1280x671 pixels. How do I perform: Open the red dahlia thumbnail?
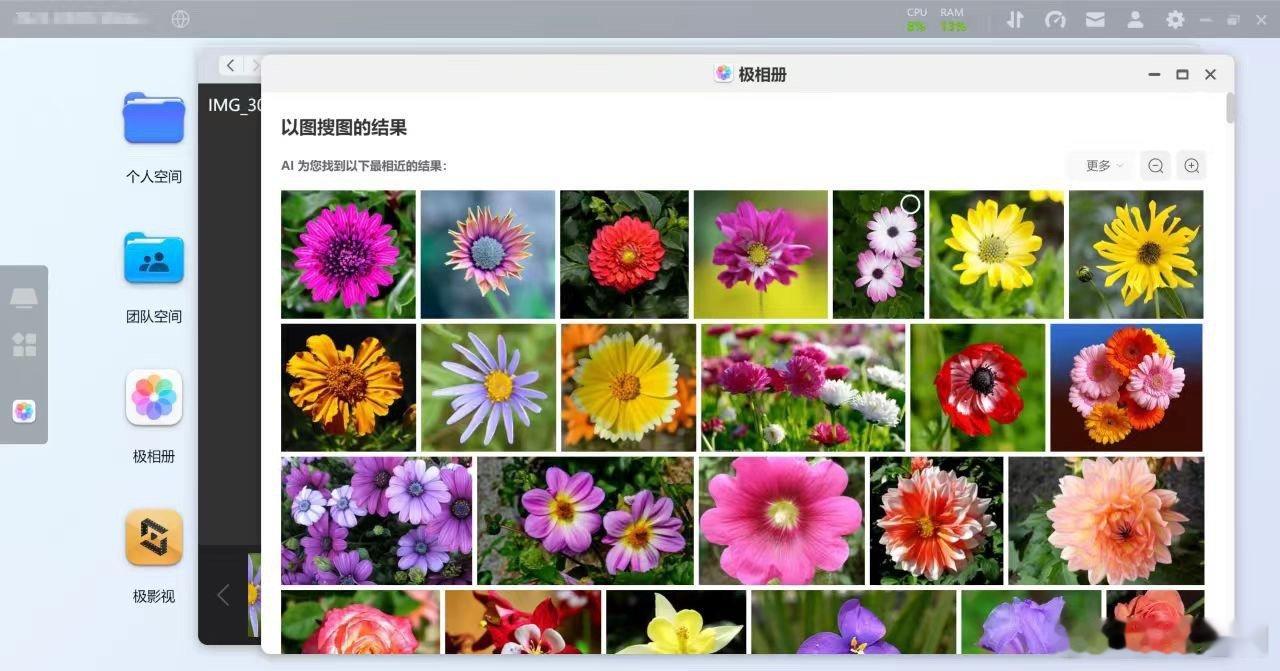click(624, 254)
